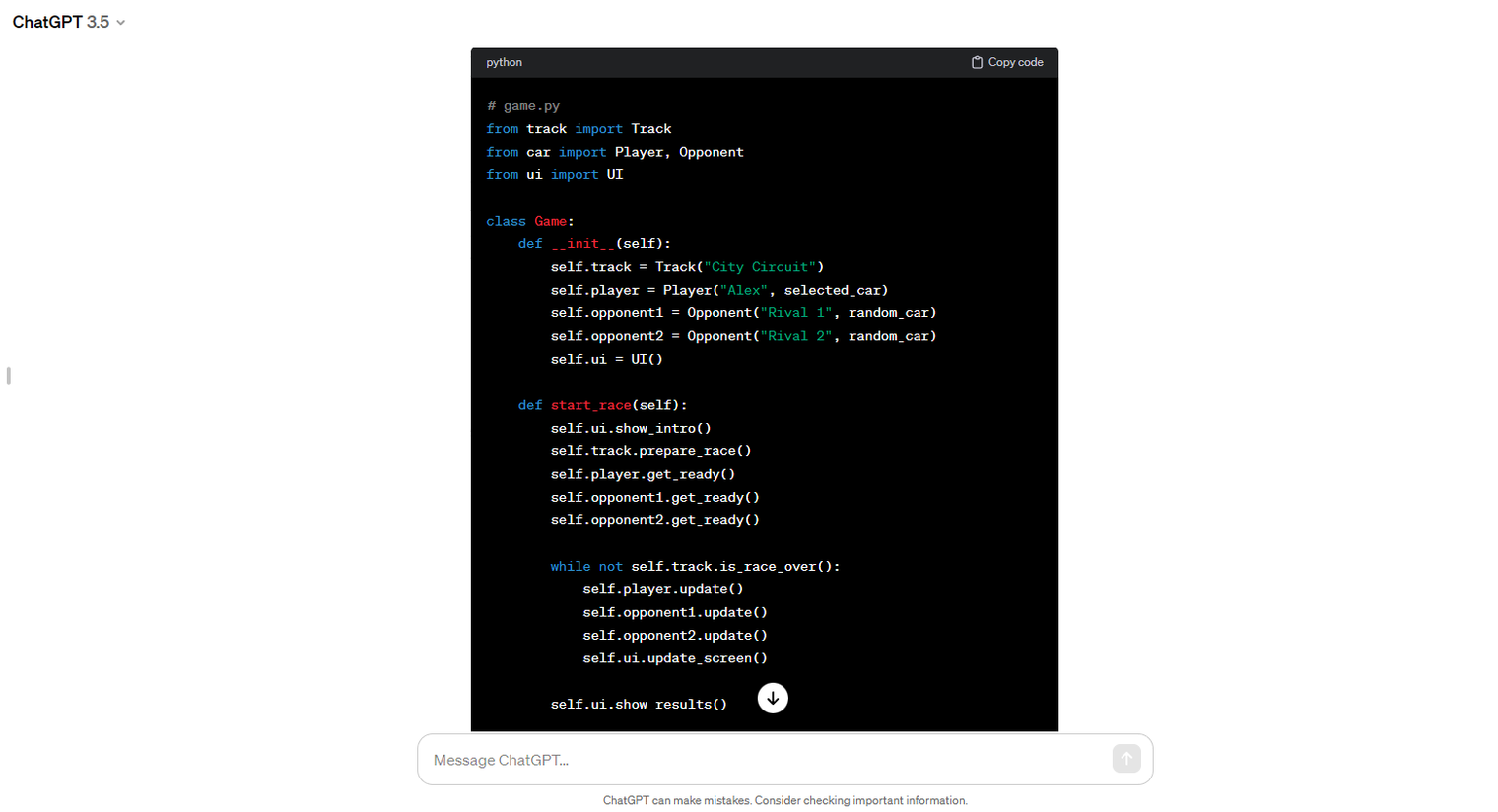Click the 'self.ui.show_results()' line
The height and width of the screenshot is (812, 1498).
pos(639,704)
